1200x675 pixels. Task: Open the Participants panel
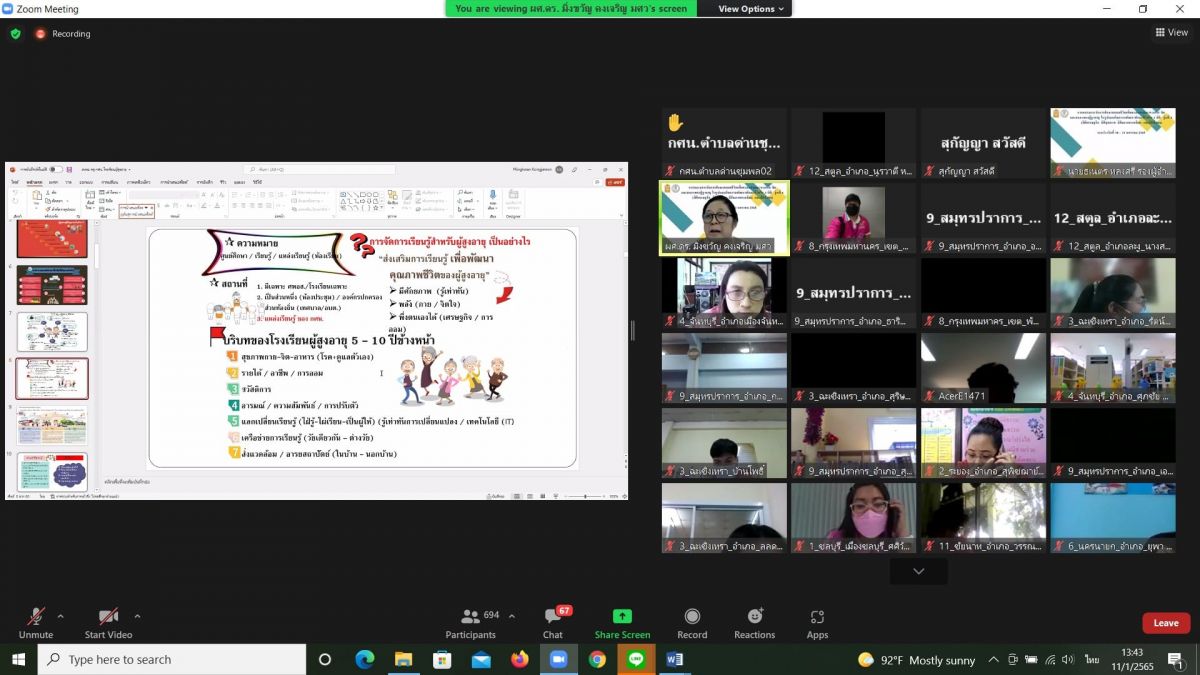pyautogui.click(x=470, y=622)
